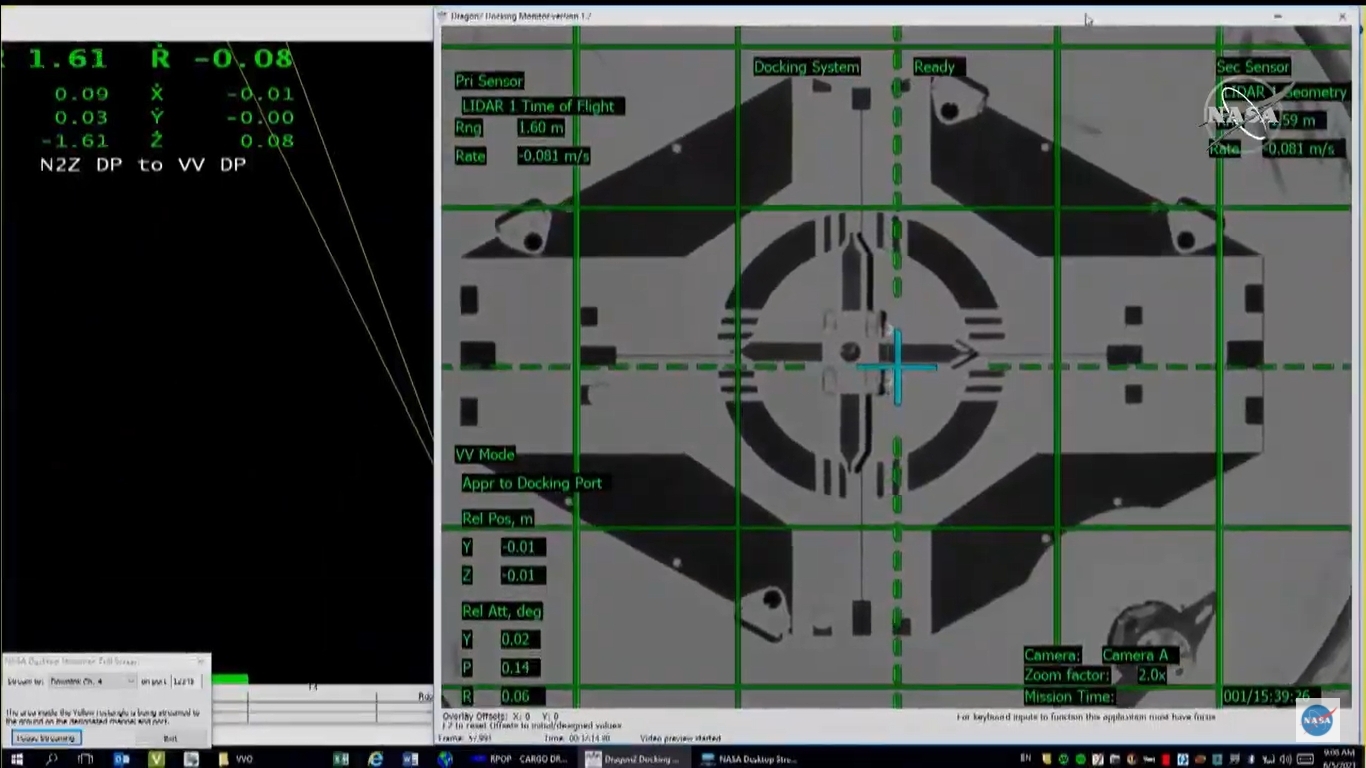This screenshot has height=768, width=1366.
Task: Open Task View from the taskbar
Action: click(x=86, y=759)
